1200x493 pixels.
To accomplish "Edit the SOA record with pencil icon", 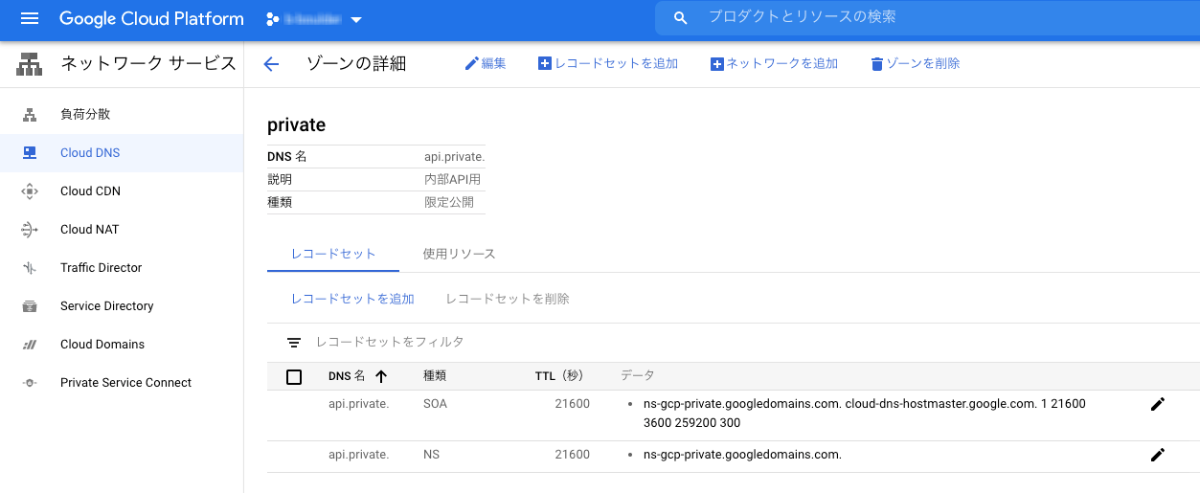I will (x=1158, y=404).
